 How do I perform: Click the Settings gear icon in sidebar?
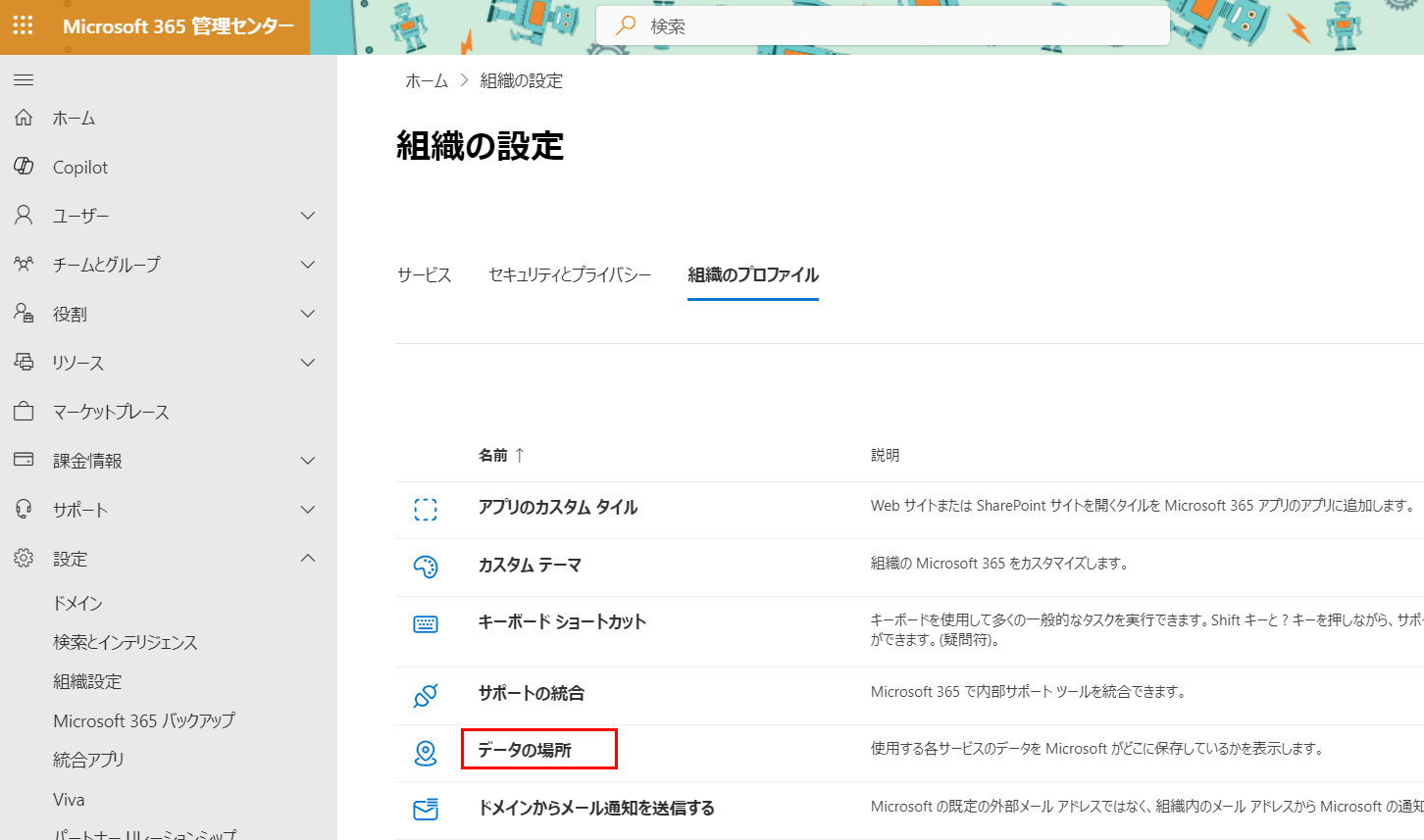(24, 558)
